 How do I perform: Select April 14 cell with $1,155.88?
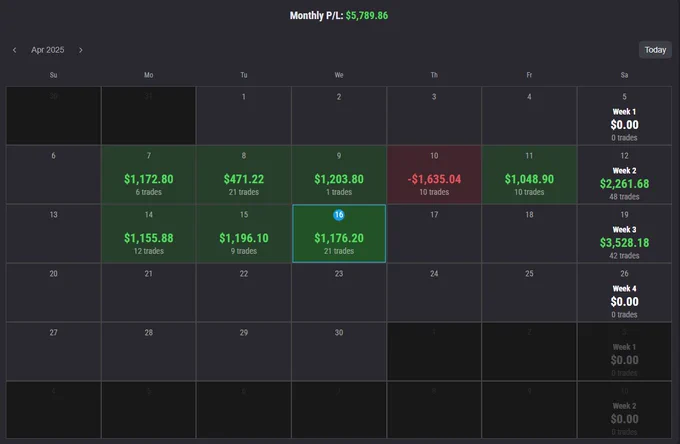[x=148, y=233]
